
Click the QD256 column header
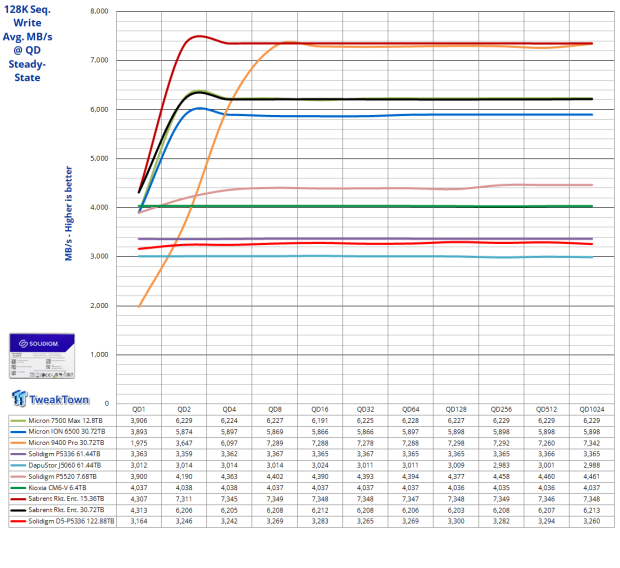click(x=501, y=409)
